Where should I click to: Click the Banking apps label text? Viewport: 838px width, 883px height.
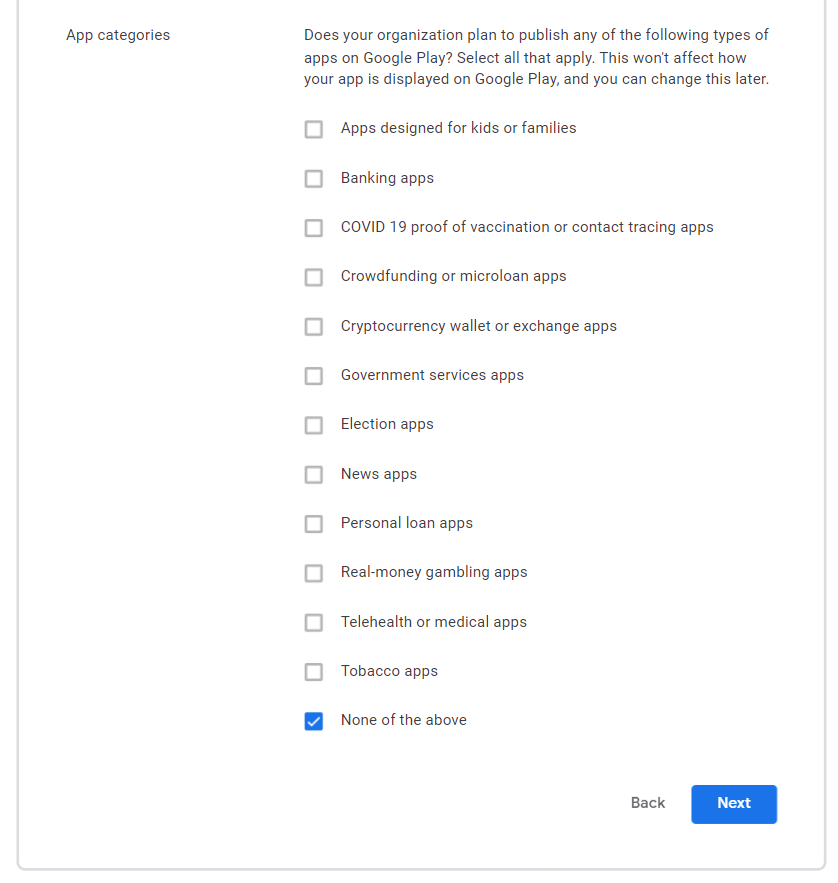click(387, 178)
